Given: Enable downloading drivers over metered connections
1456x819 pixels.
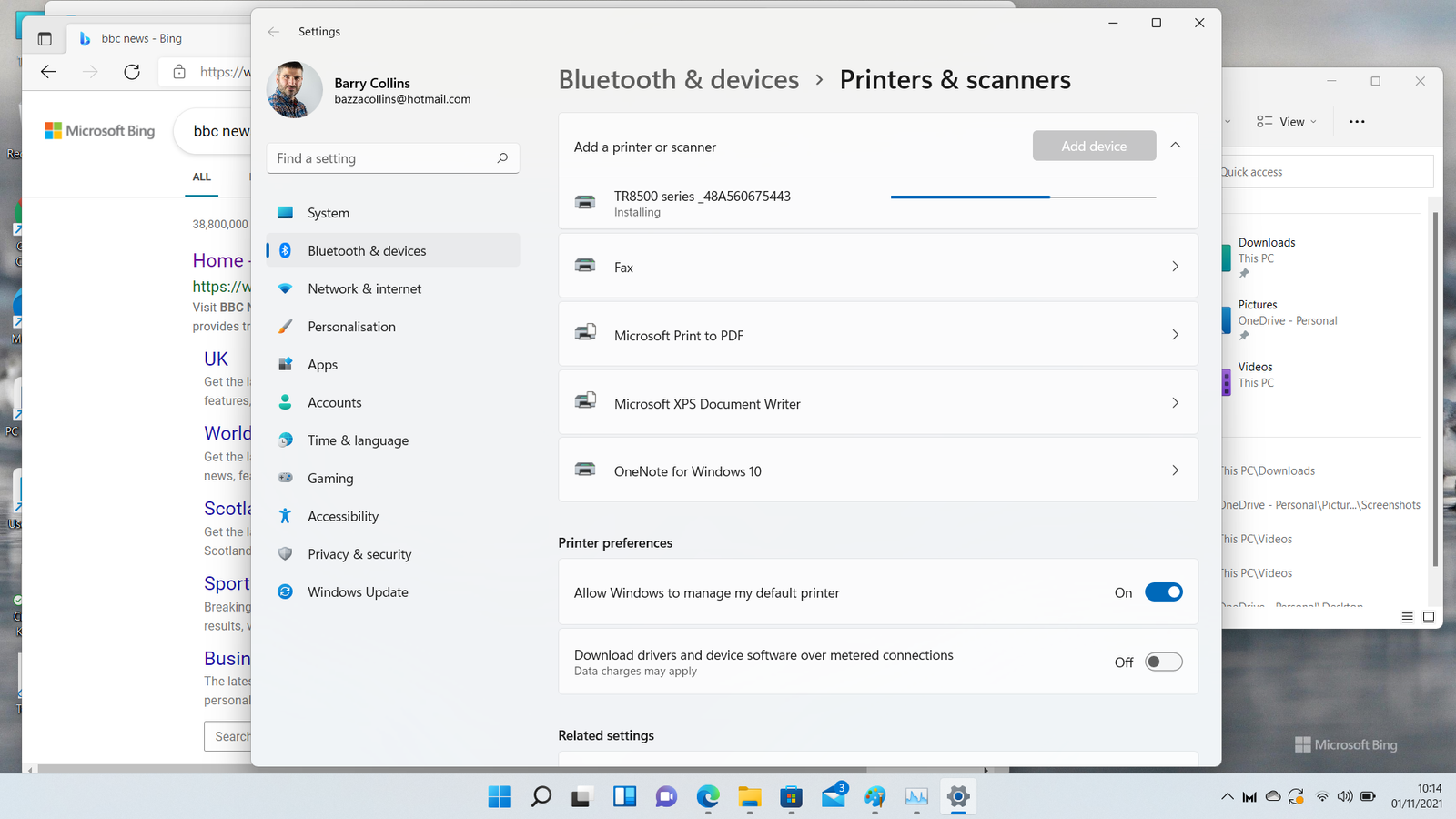Looking at the screenshot, I should pyautogui.click(x=1163, y=662).
